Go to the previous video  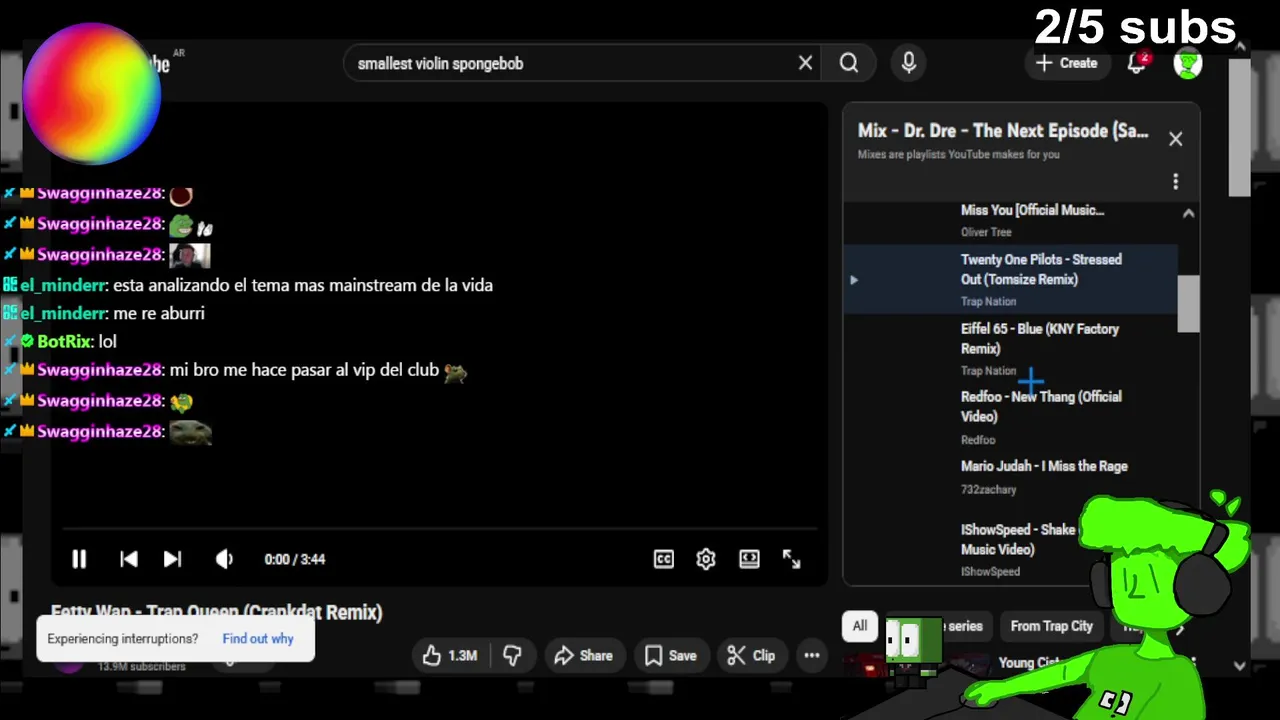(129, 559)
